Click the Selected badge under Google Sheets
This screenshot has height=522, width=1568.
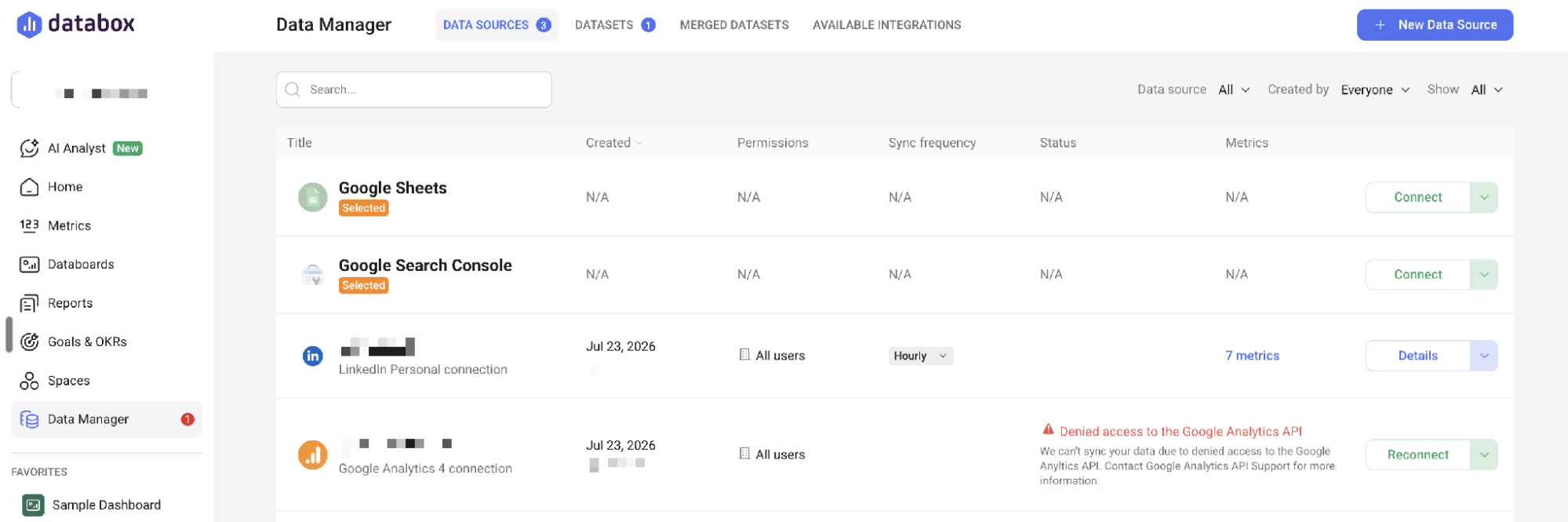(363, 208)
